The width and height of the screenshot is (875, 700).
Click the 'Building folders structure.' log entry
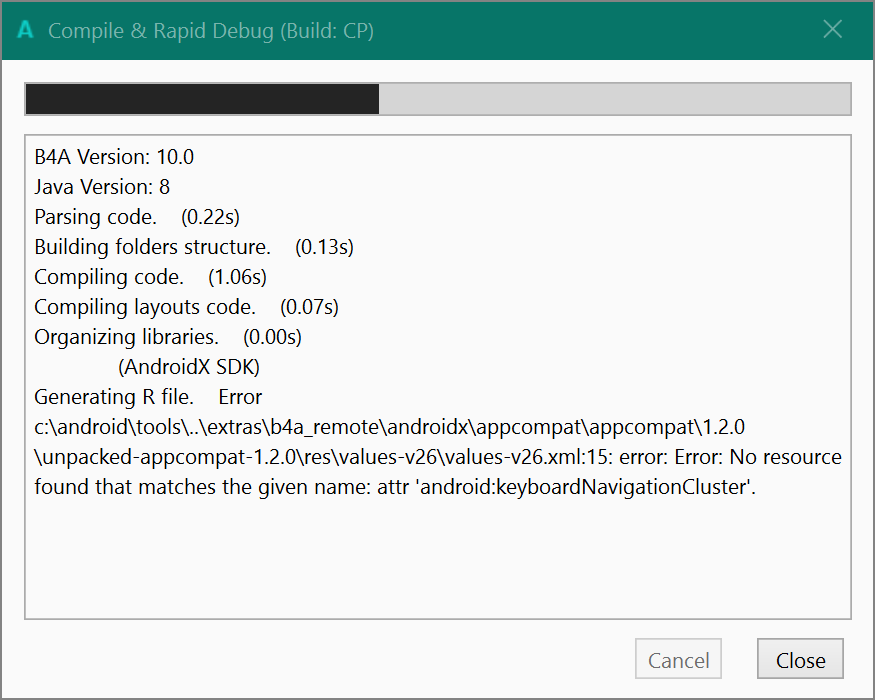[x=152, y=247]
